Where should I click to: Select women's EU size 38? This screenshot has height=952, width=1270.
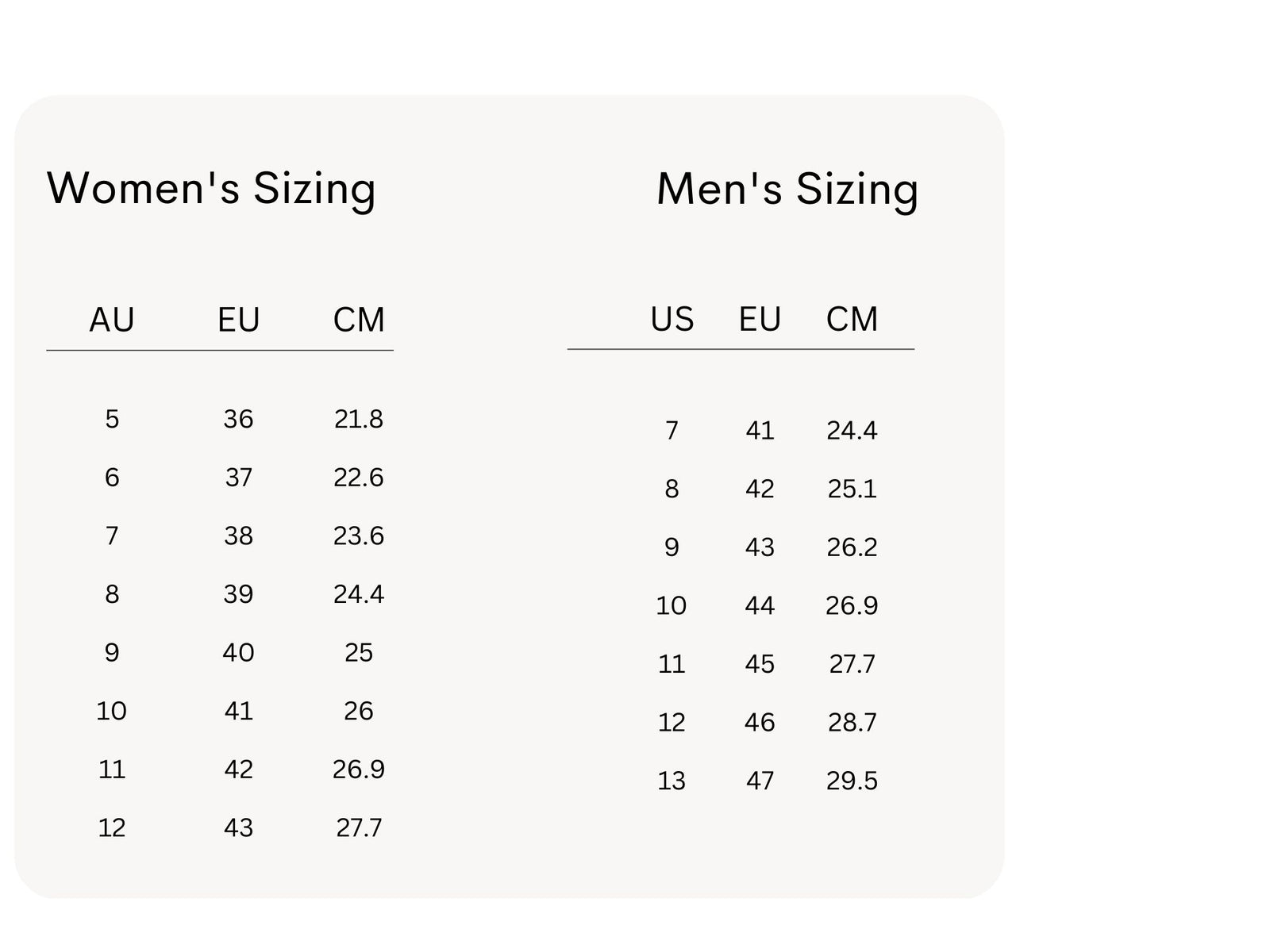click(238, 535)
